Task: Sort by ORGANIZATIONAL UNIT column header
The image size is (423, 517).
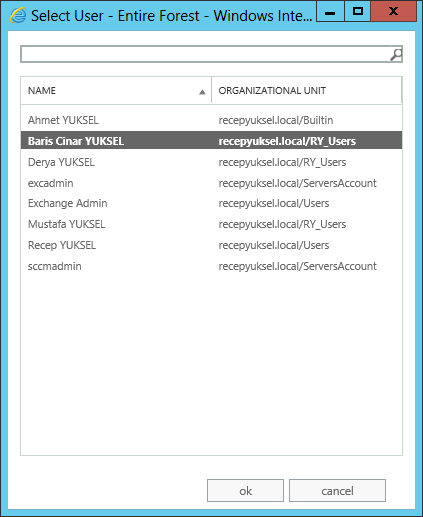Action: (307, 90)
